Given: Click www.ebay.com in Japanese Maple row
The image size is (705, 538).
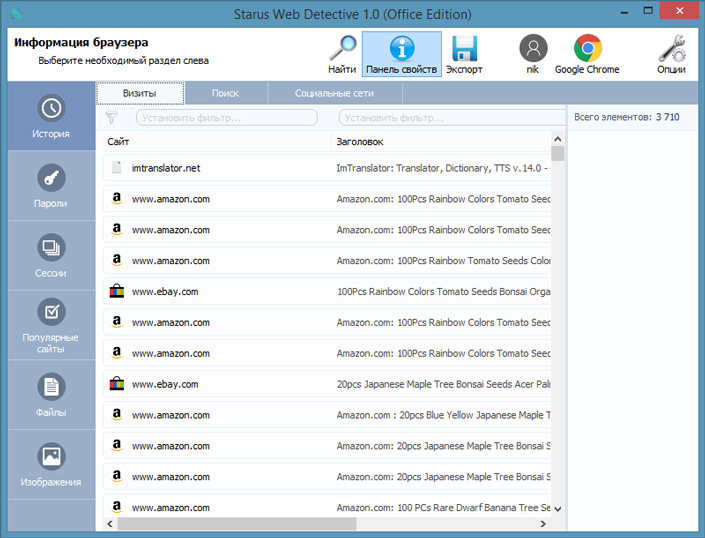Looking at the screenshot, I should pos(165,384).
